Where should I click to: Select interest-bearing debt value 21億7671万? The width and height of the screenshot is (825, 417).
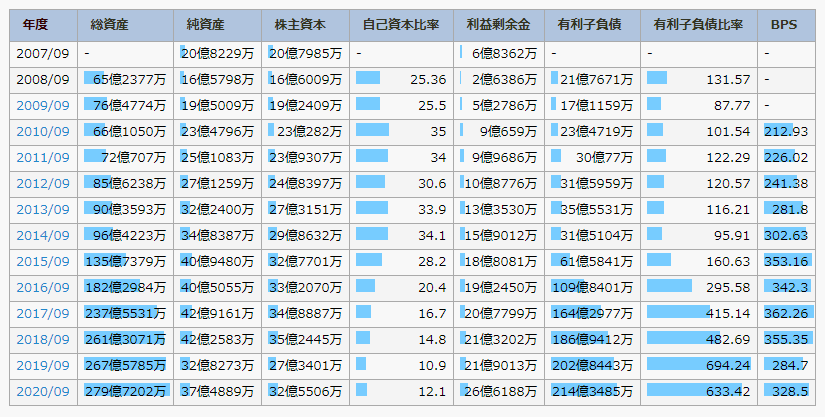[597, 80]
